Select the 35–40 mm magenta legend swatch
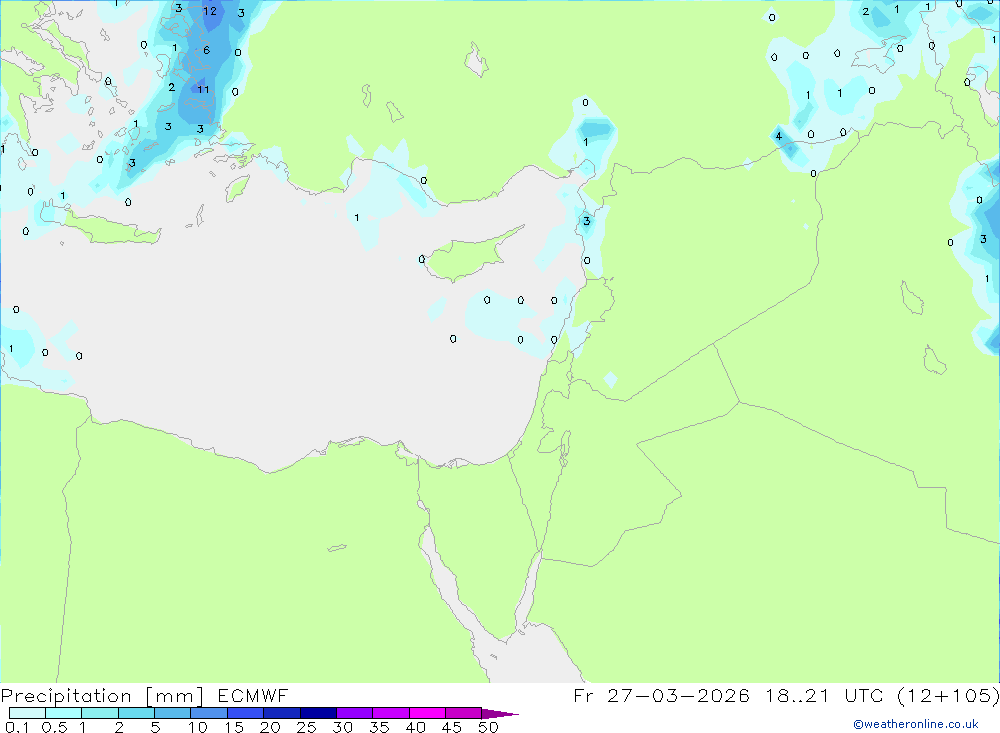This screenshot has height=733, width=1000. coord(390,713)
